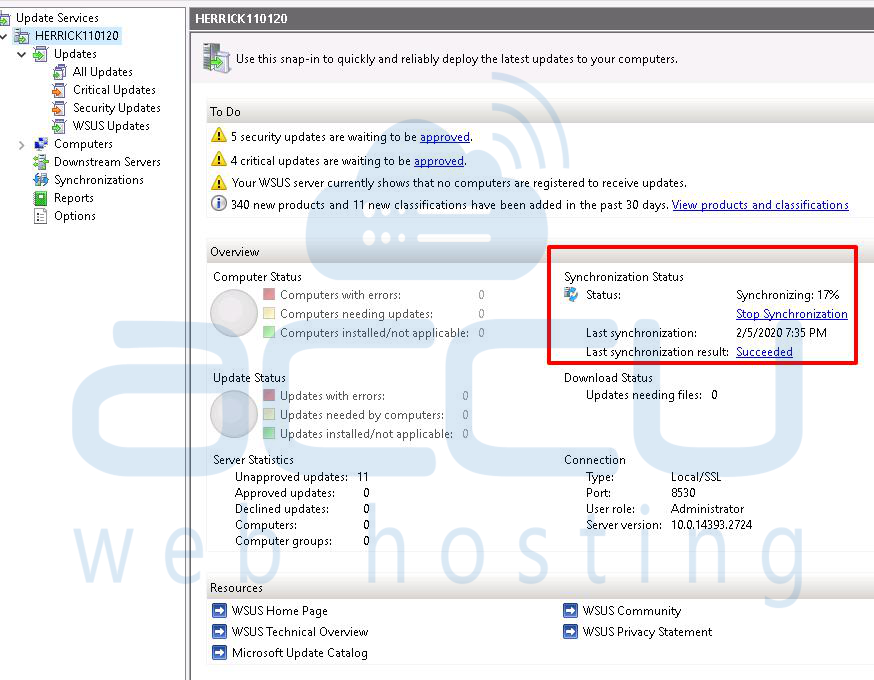Select HERRICK110120 in the tree
The image size is (874, 680).
click(76, 36)
